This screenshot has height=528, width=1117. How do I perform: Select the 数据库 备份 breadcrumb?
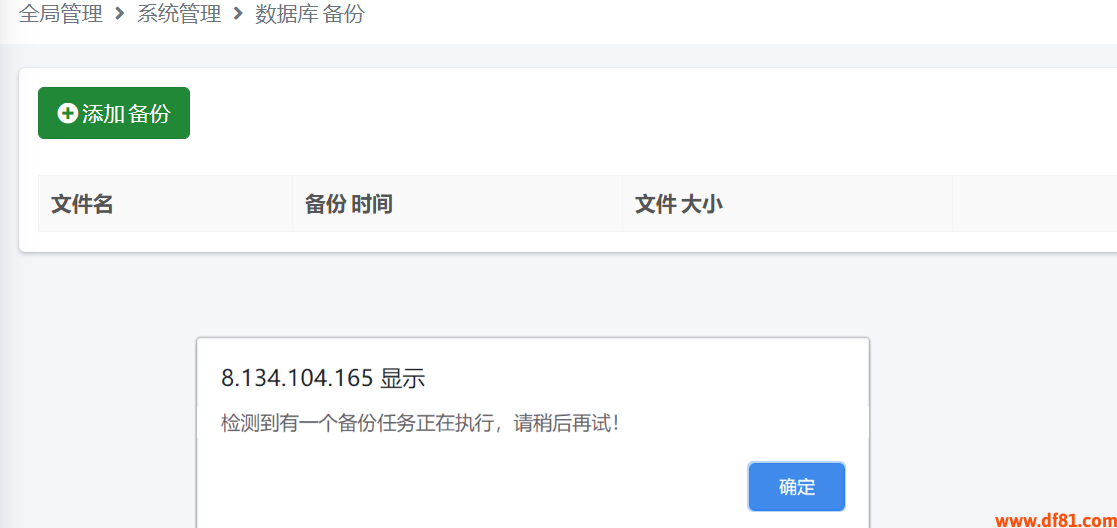(x=310, y=14)
